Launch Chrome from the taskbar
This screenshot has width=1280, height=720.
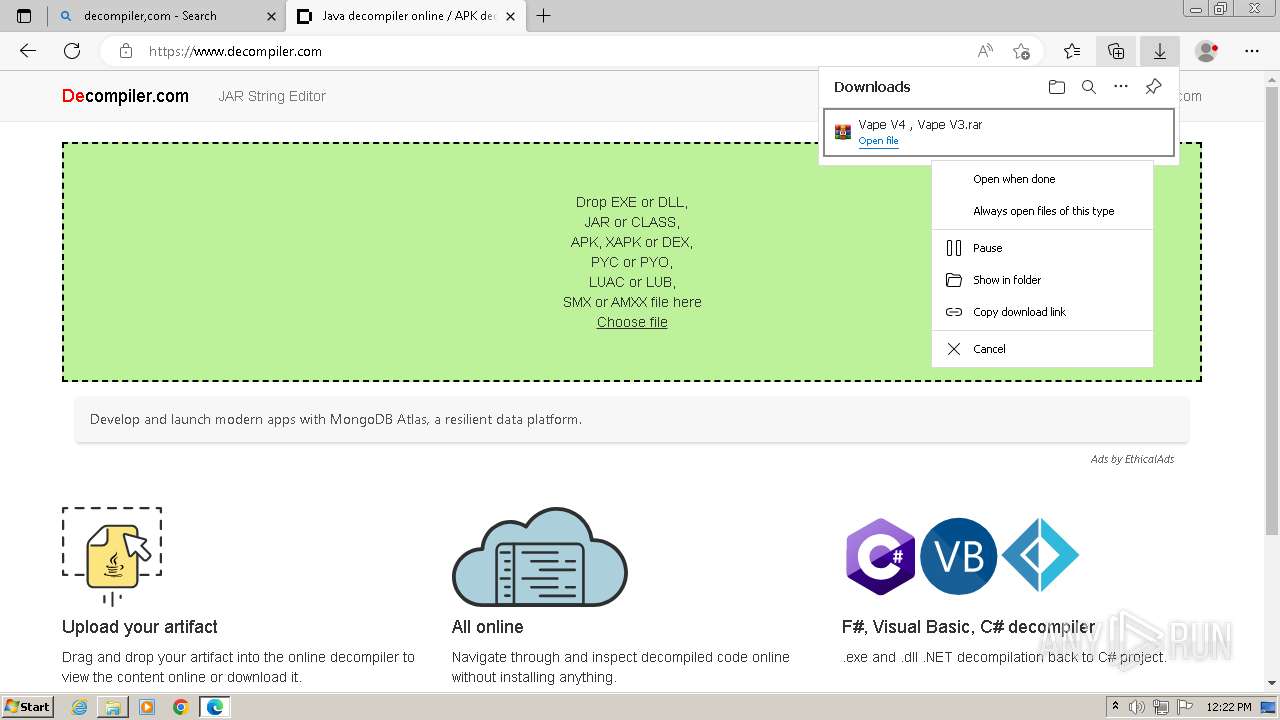coord(180,707)
